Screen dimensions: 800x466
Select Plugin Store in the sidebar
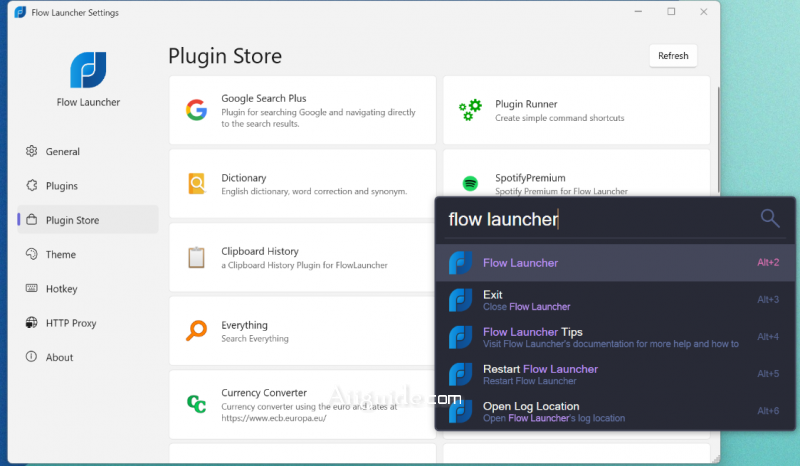[x=88, y=219]
